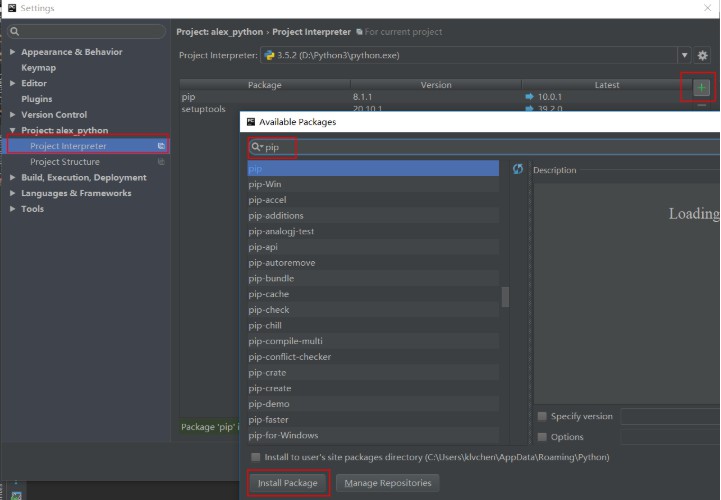Select the setuptools row in installed packages
Viewport: 721px width, 500px height.
point(435,109)
